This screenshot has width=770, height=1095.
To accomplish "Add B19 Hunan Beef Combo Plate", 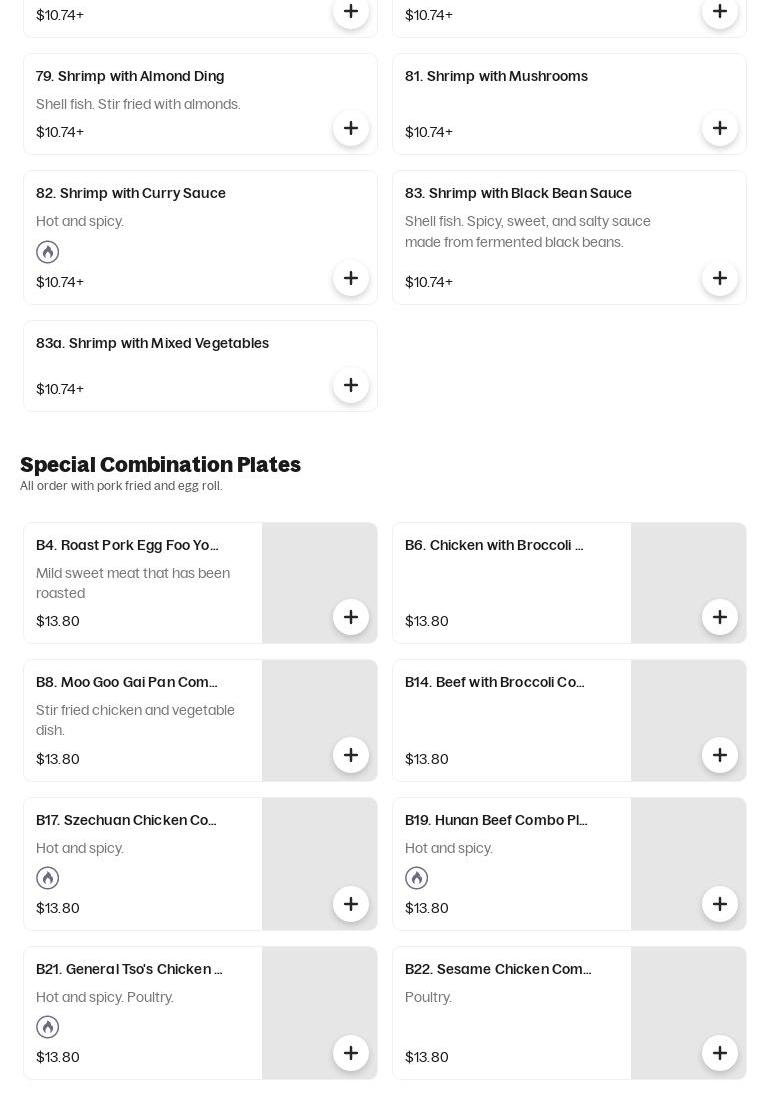I will tap(720, 904).
